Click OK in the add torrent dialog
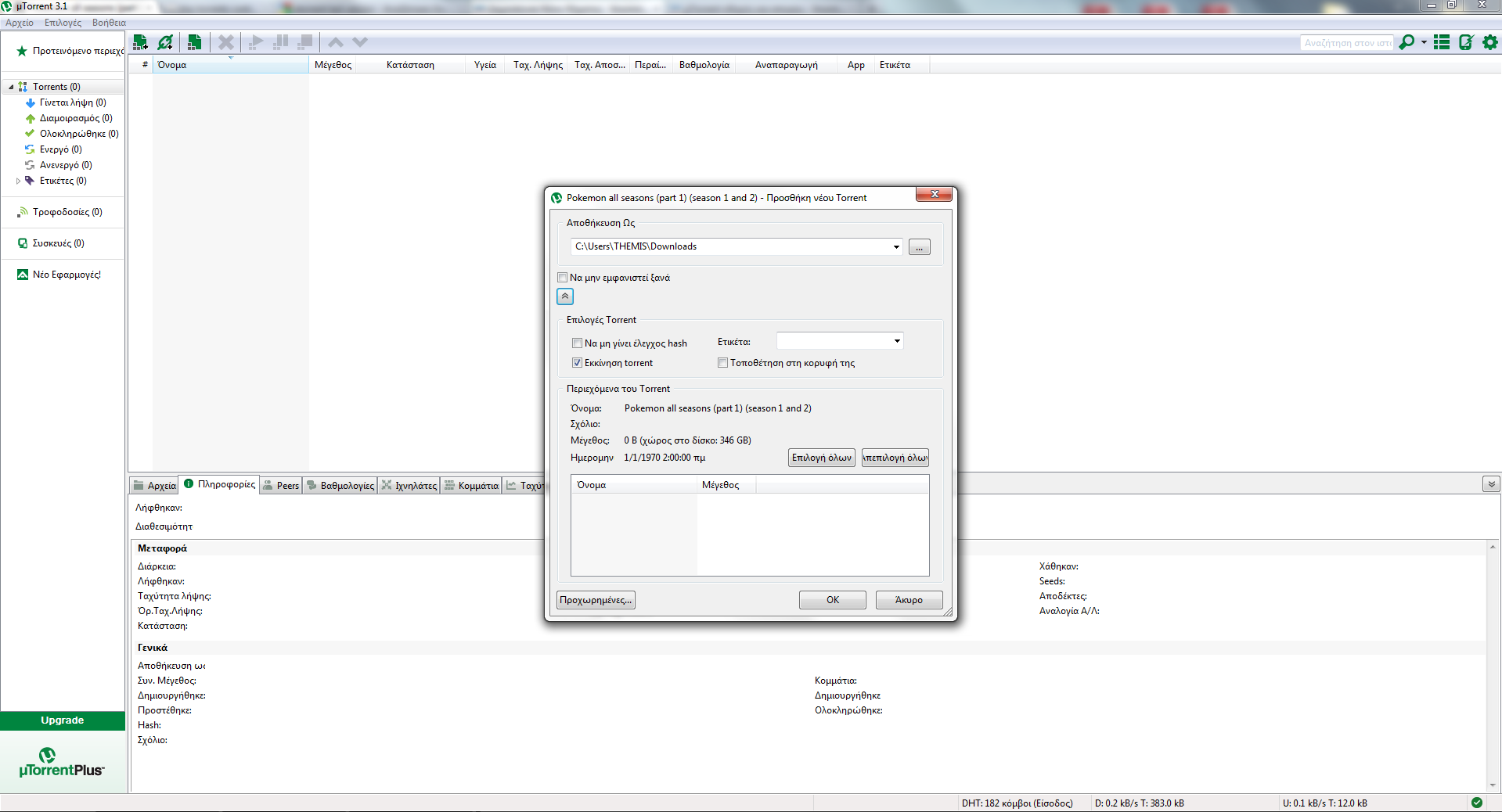The width and height of the screenshot is (1502, 812). (833, 600)
